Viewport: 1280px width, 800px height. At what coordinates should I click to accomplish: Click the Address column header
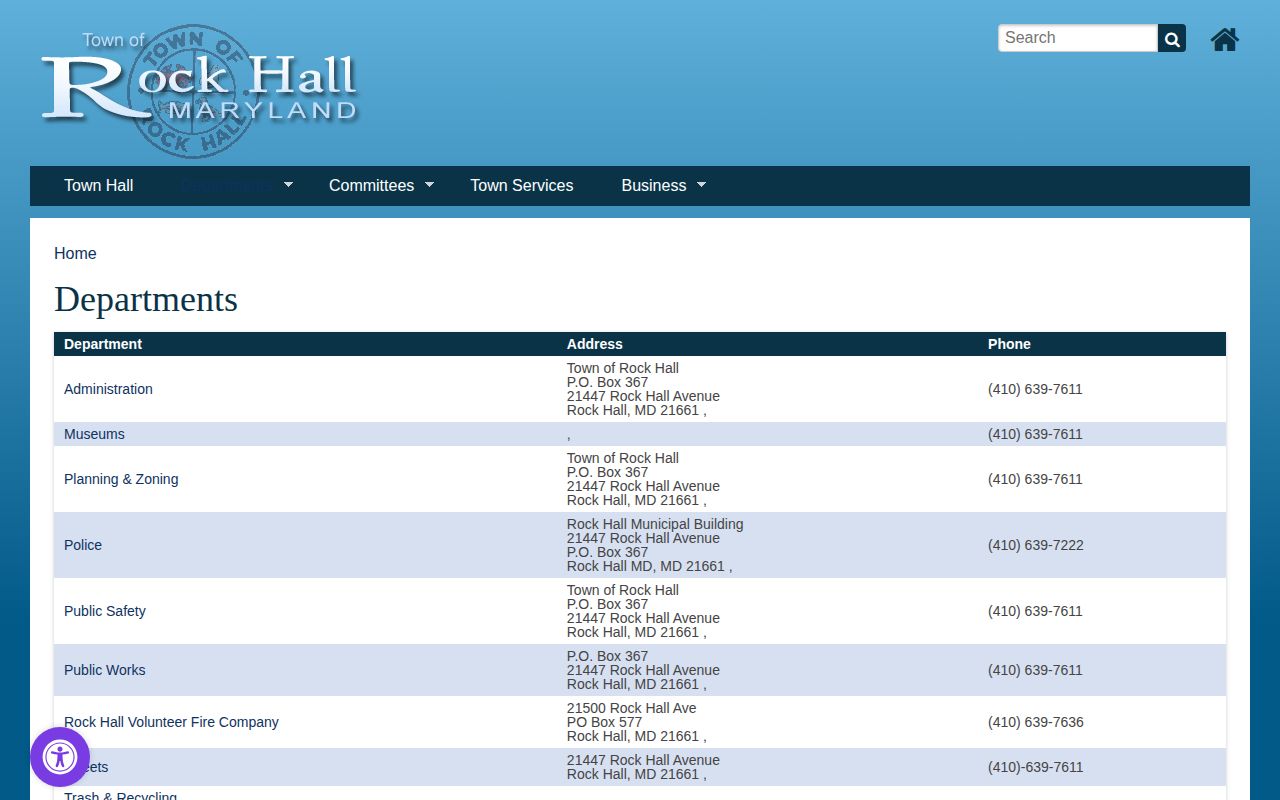pyautogui.click(x=595, y=344)
